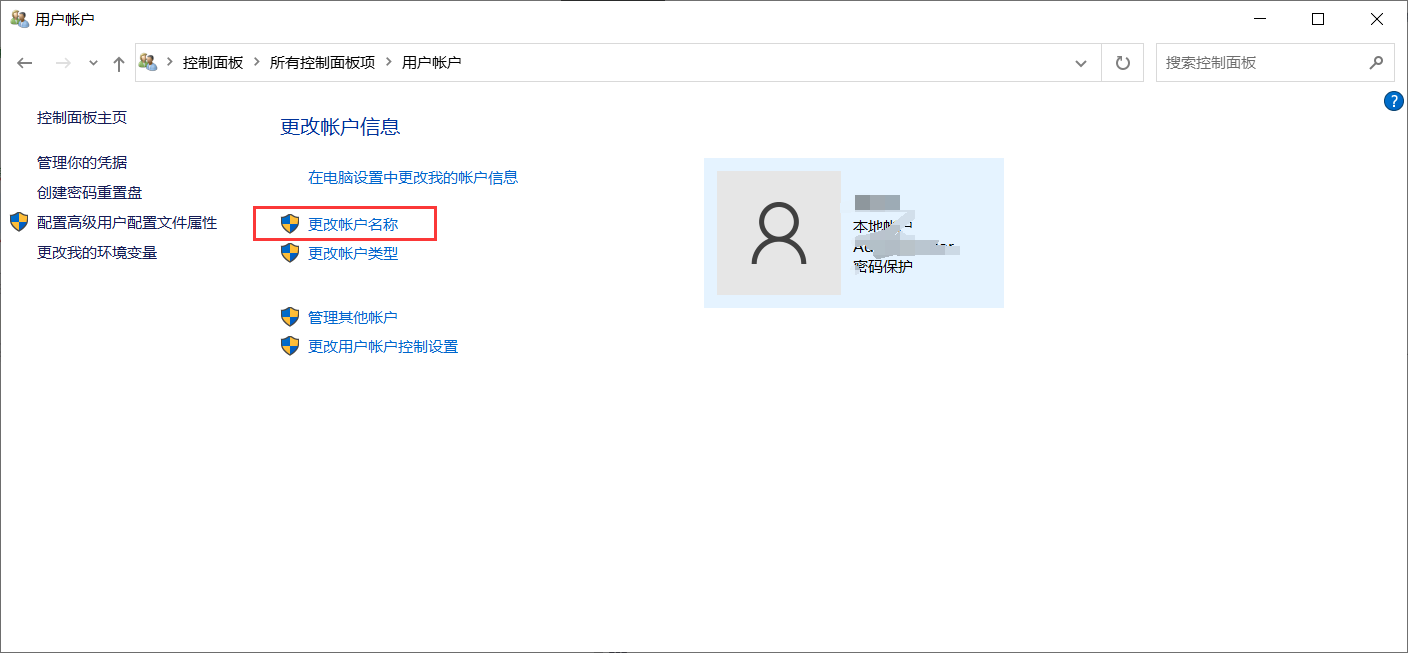This screenshot has height=653, width=1408.
Task: Open the address bar history dropdown chevron
Action: click(1080, 62)
